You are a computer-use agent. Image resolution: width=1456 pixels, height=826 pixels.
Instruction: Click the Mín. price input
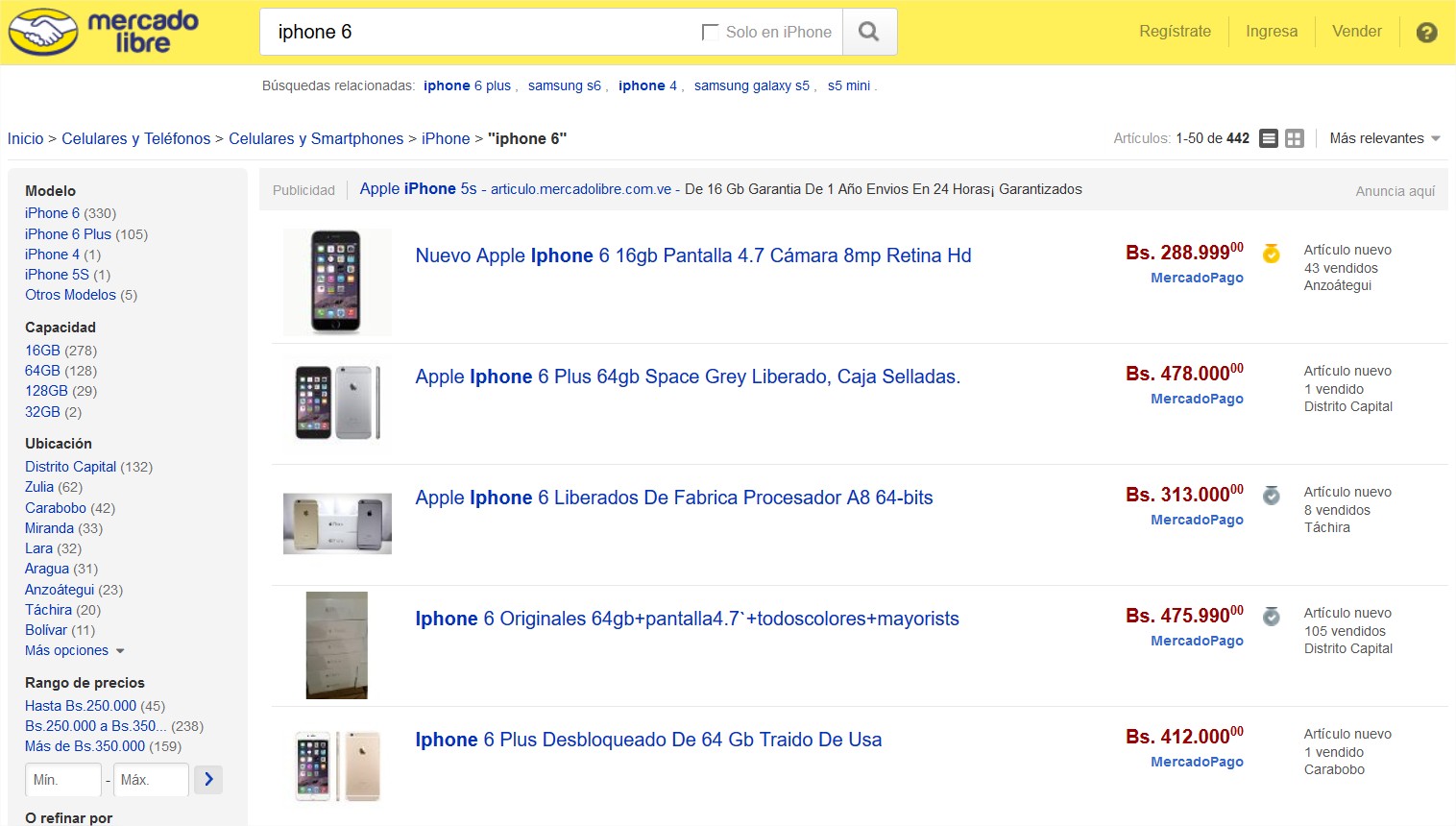click(x=63, y=780)
